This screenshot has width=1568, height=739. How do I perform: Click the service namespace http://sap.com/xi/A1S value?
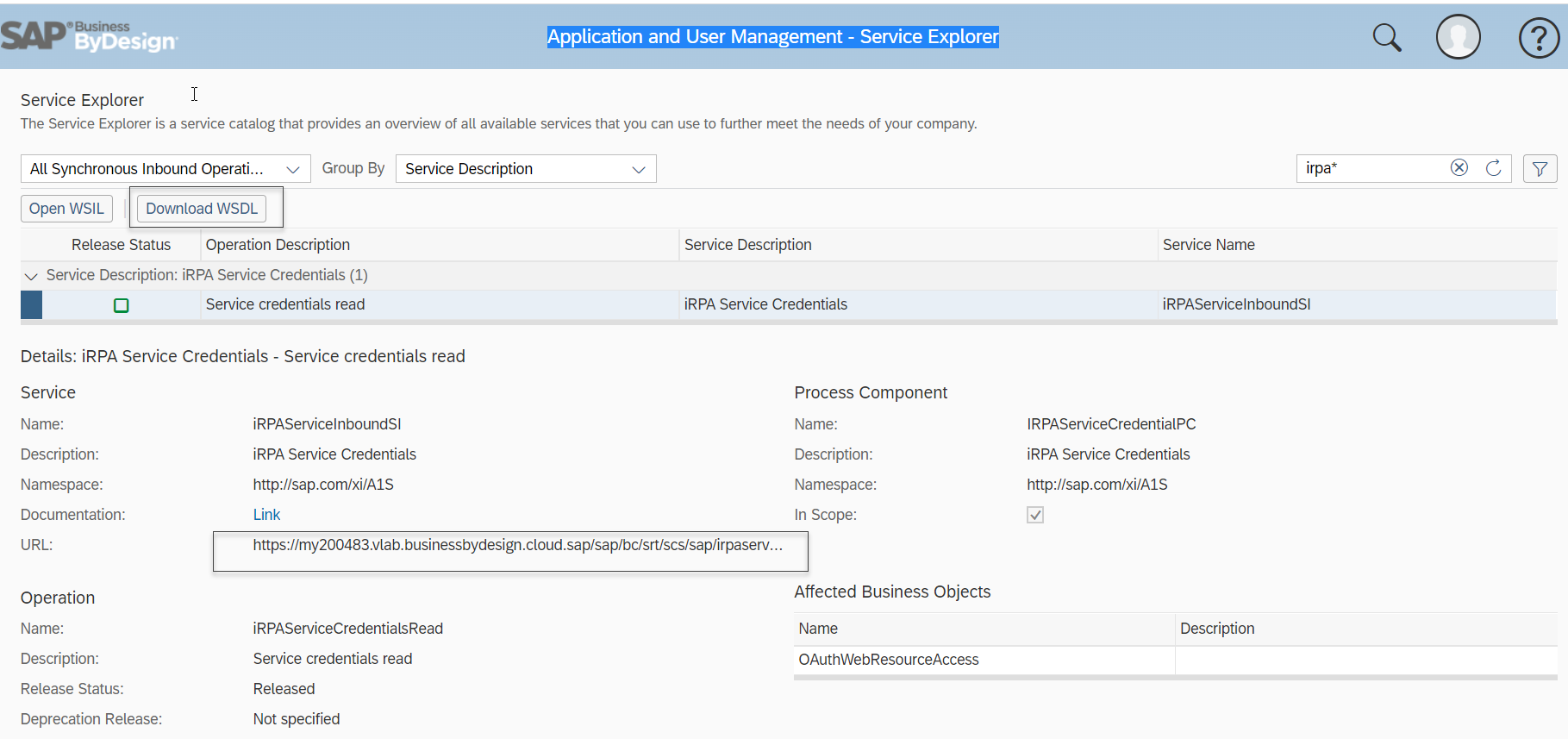coord(323,485)
